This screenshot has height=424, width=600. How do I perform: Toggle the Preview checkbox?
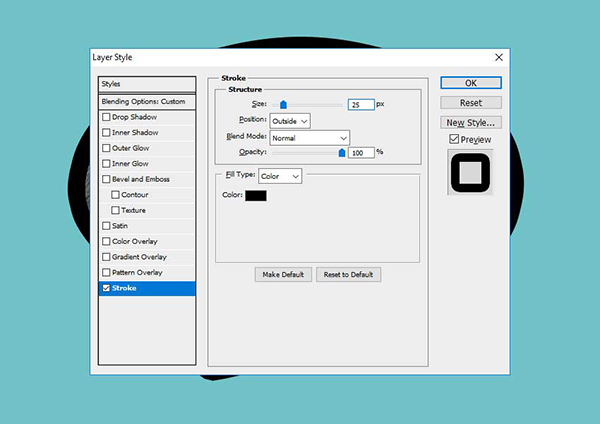(x=455, y=140)
